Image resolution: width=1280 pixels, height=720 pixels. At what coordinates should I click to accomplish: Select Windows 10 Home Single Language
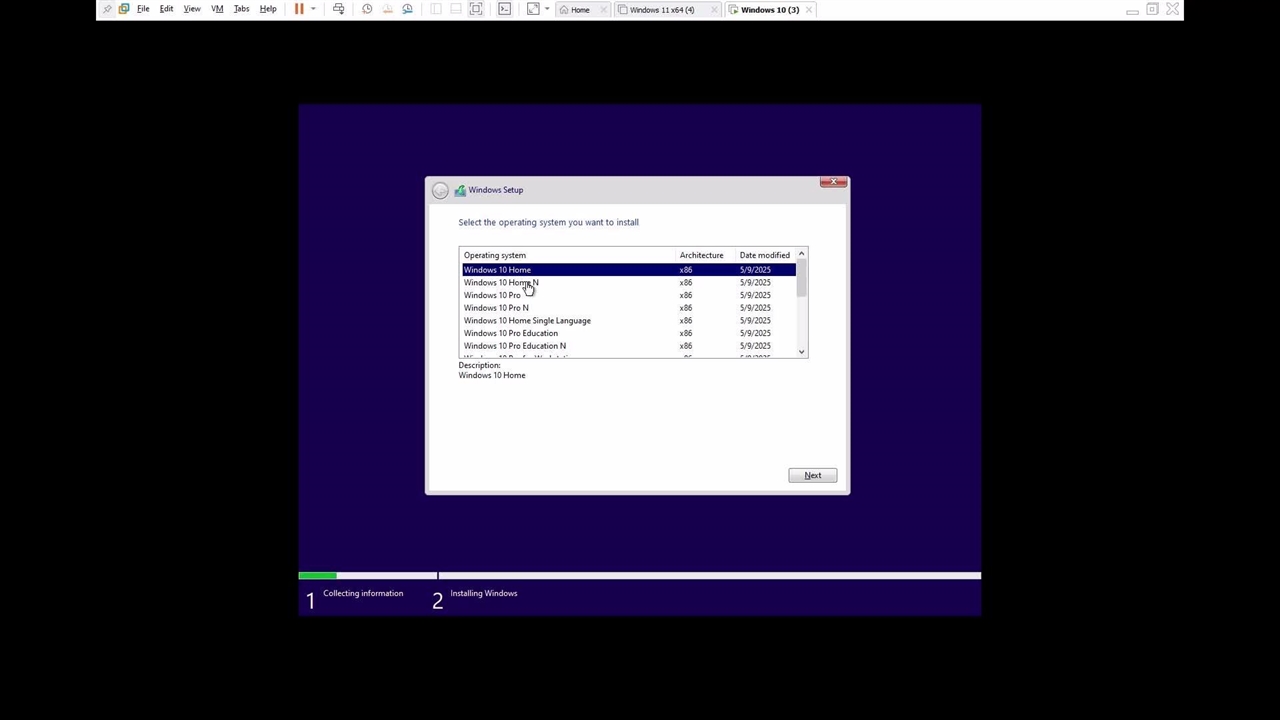(629, 320)
